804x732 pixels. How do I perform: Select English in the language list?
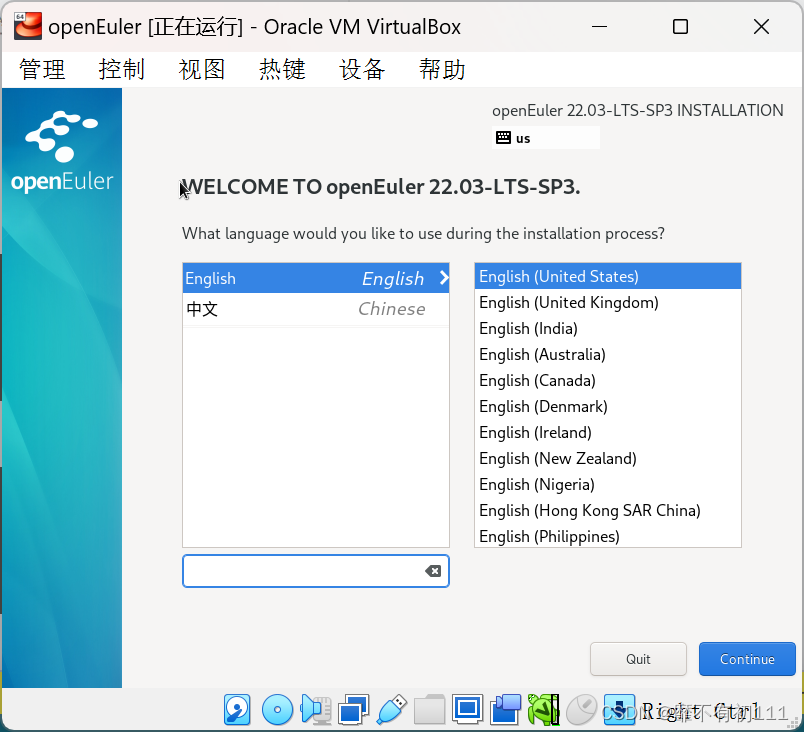316,278
